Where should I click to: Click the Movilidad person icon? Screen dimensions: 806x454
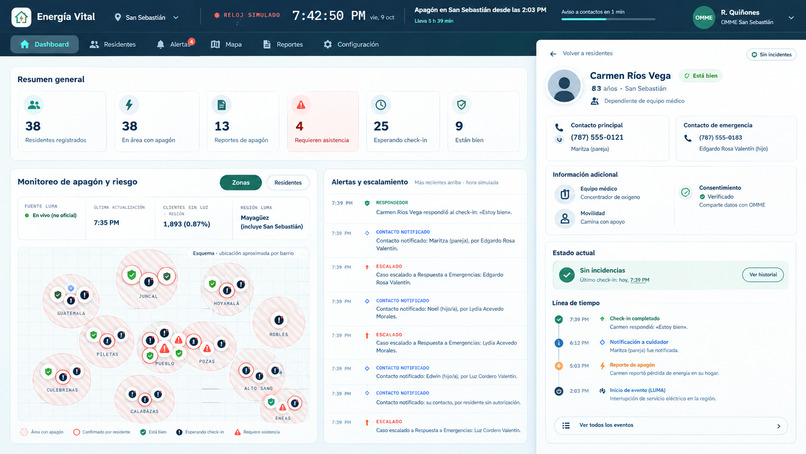565,218
